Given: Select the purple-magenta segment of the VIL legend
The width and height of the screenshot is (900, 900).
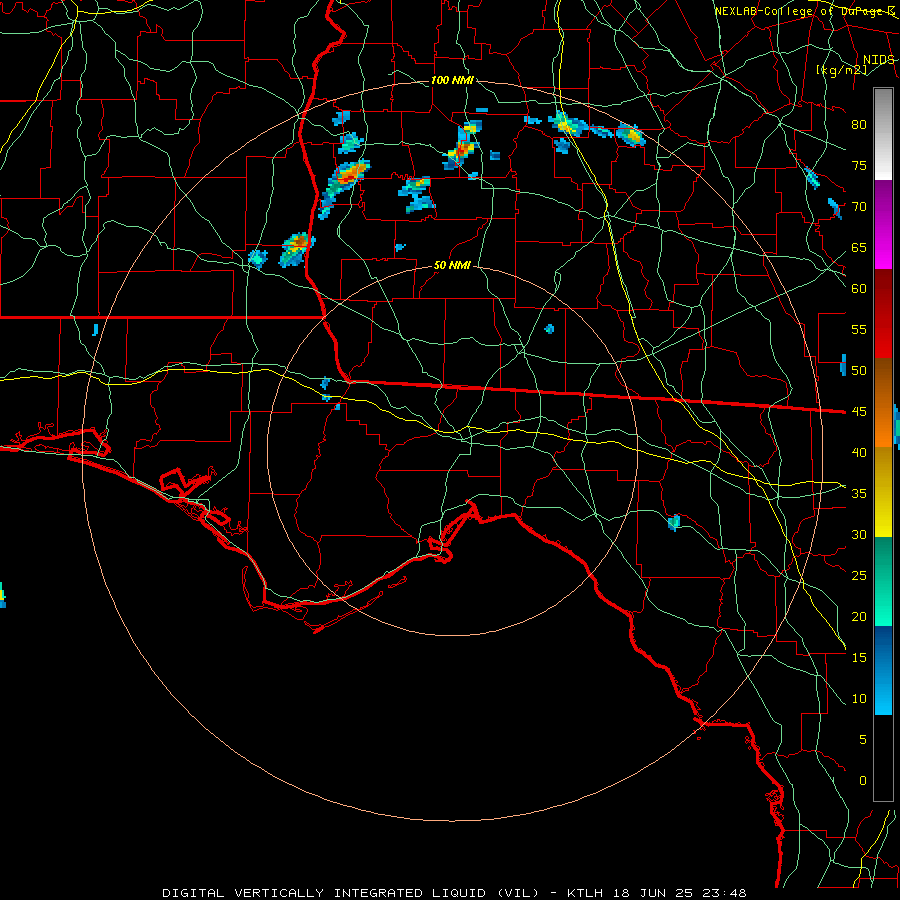Looking at the screenshot, I should (883, 224).
